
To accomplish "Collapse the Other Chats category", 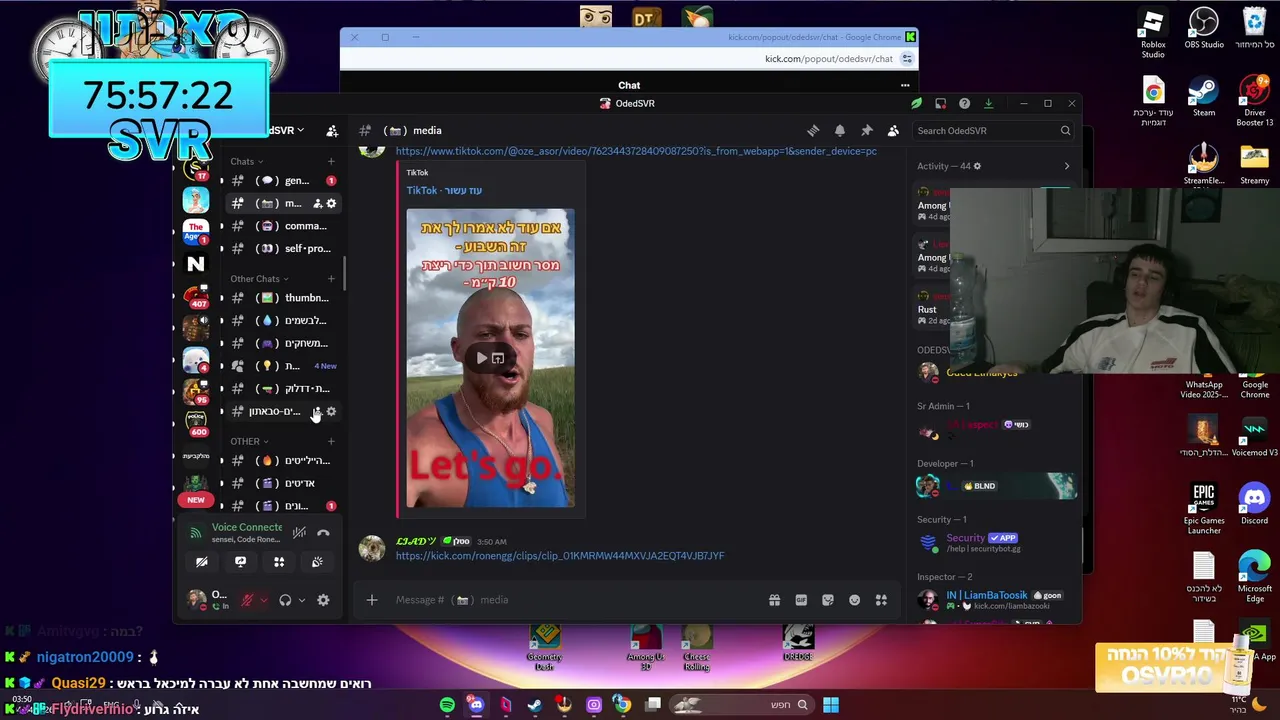I will click(x=259, y=279).
